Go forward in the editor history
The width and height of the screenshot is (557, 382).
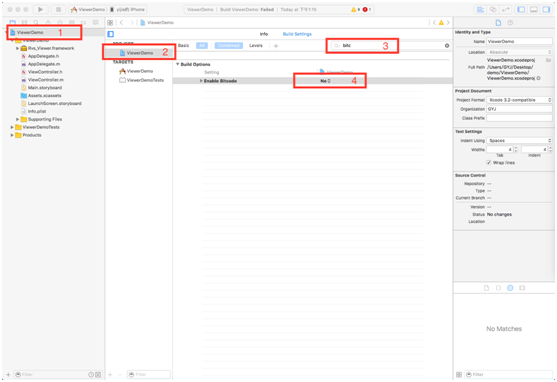point(132,22)
